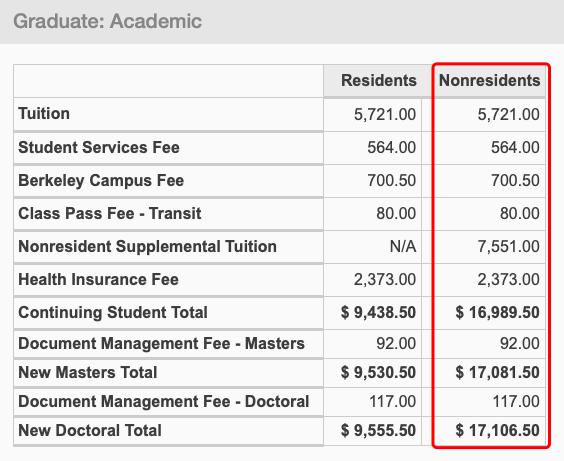The height and width of the screenshot is (461, 564).
Task: Click Document Management Fee - Doctoral label
Action: coord(164,401)
